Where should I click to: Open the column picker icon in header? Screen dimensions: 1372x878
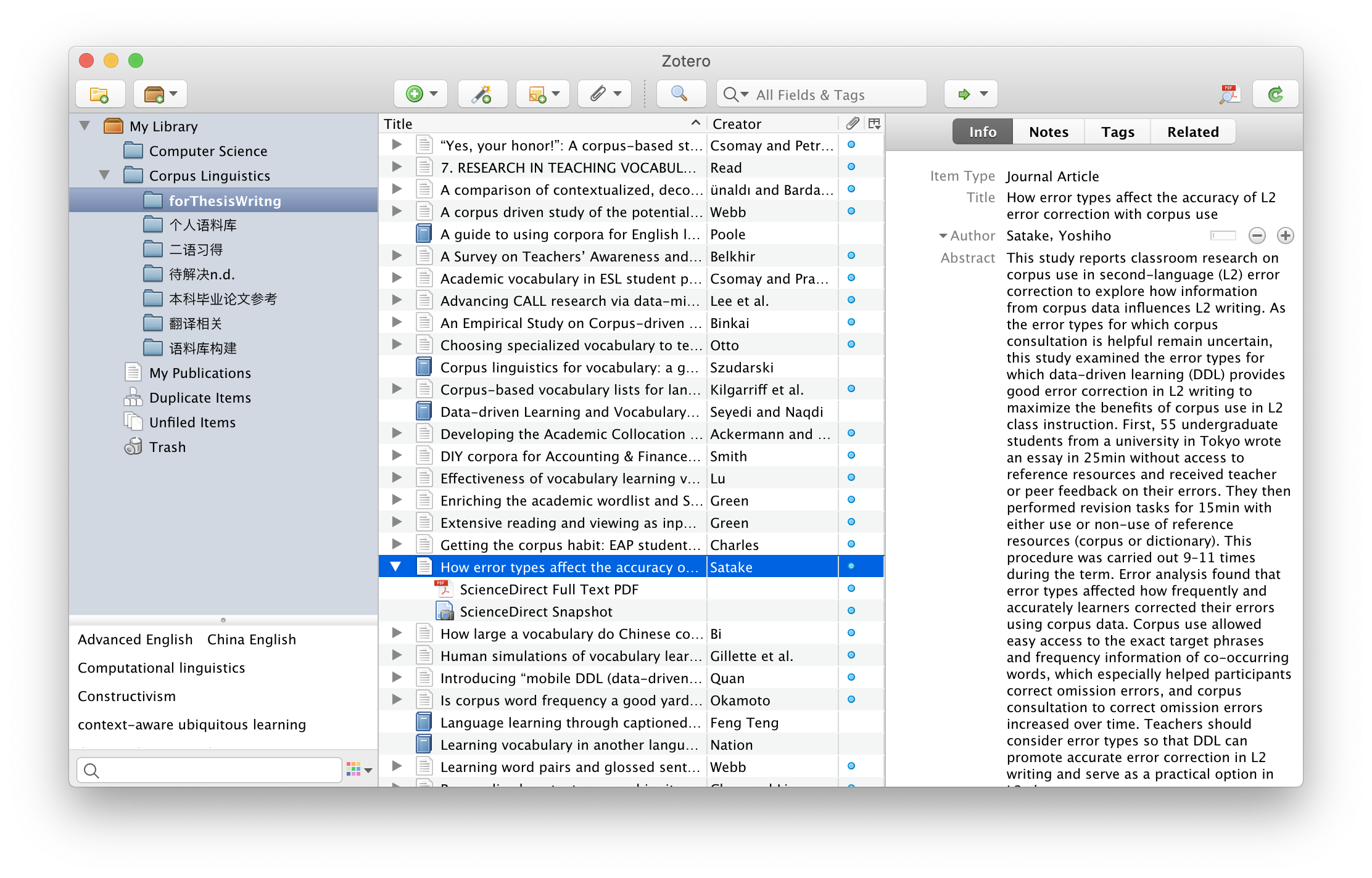874,124
